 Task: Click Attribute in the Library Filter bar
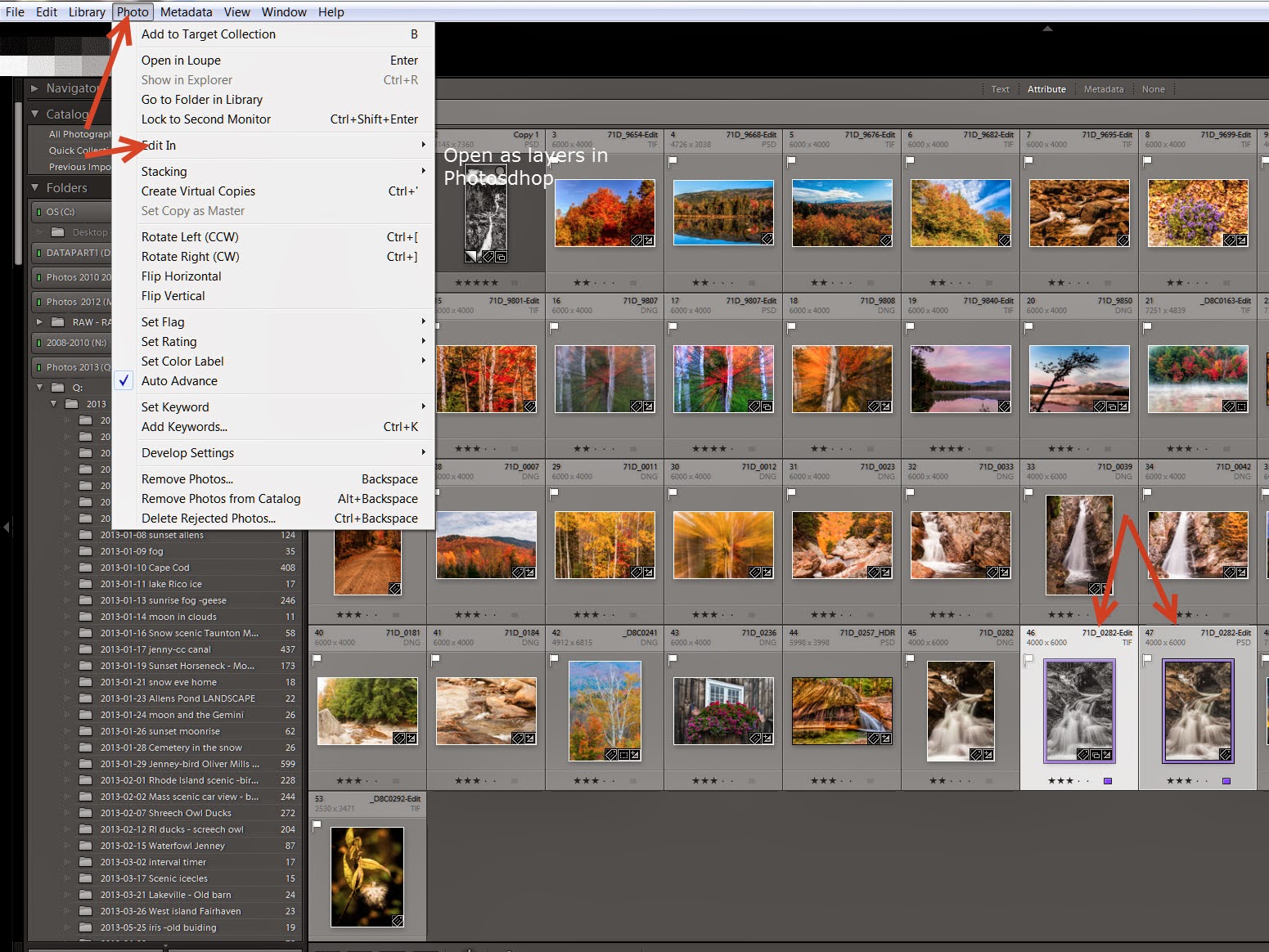click(x=1046, y=89)
